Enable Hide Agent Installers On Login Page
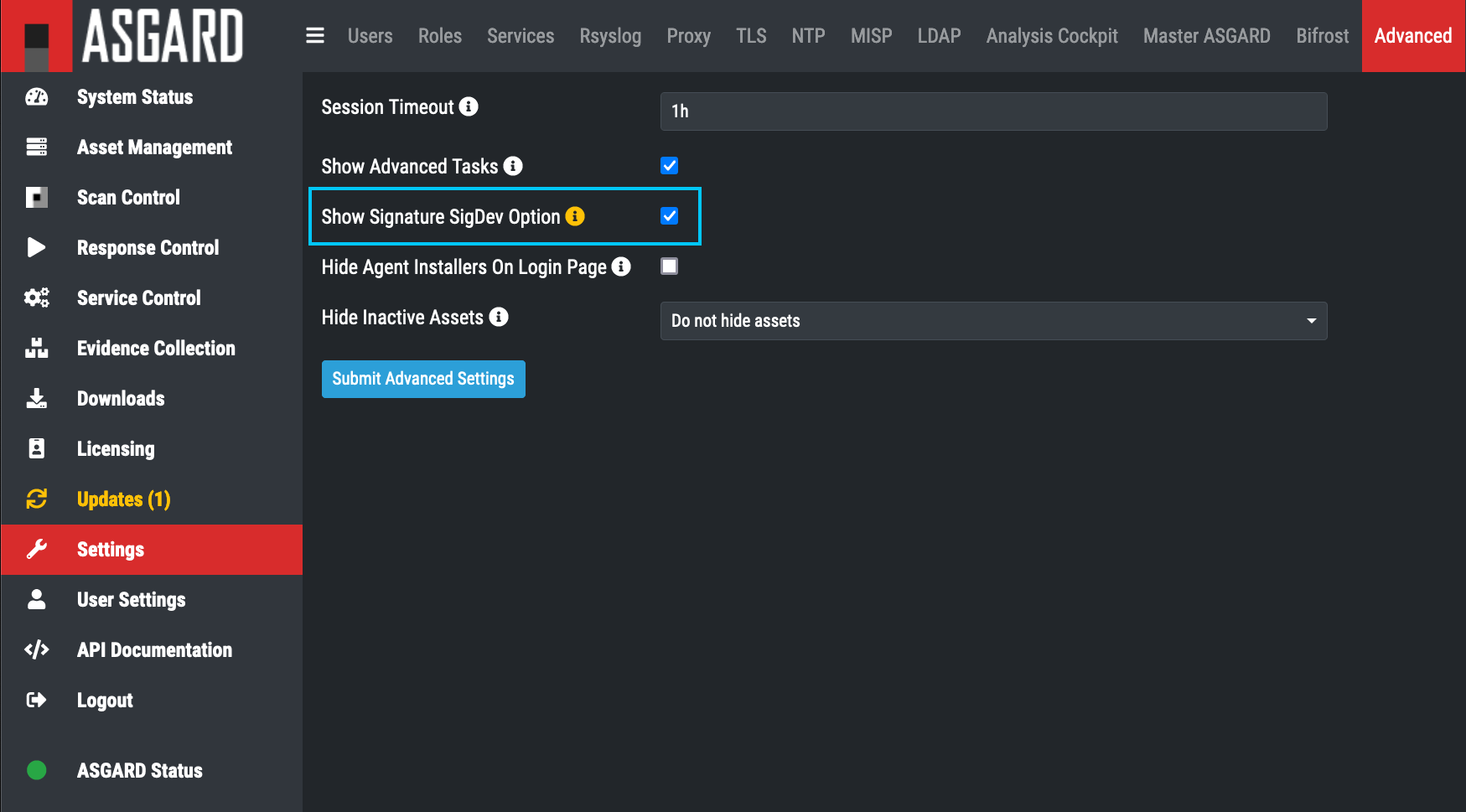Screen dimensions: 1466x812 point(669,266)
